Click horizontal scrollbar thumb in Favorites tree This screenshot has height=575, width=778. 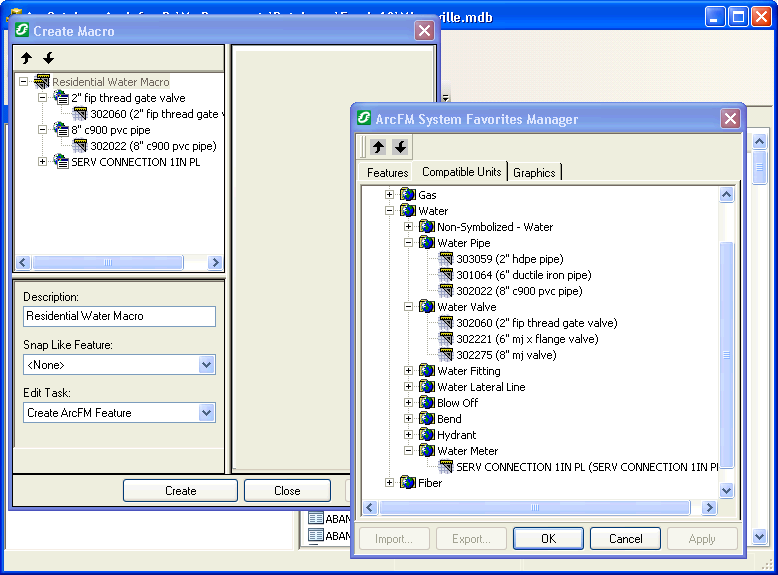click(534, 508)
